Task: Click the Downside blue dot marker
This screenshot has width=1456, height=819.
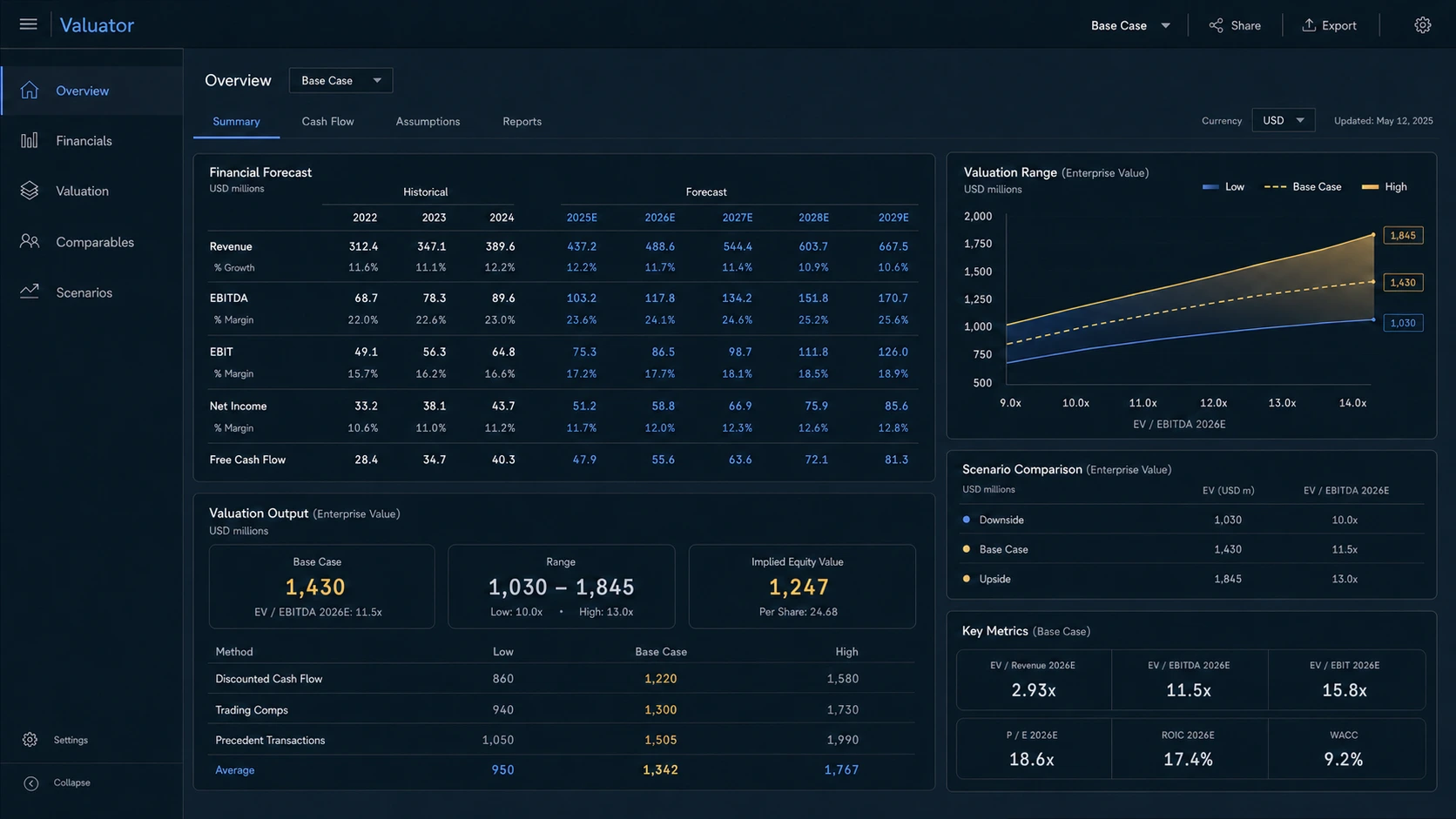Action: pyautogui.click(x=966, y=520)
